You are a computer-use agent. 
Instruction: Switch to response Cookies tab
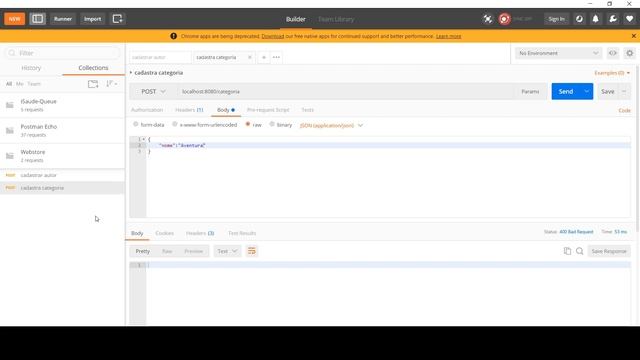tap(164, 233)
